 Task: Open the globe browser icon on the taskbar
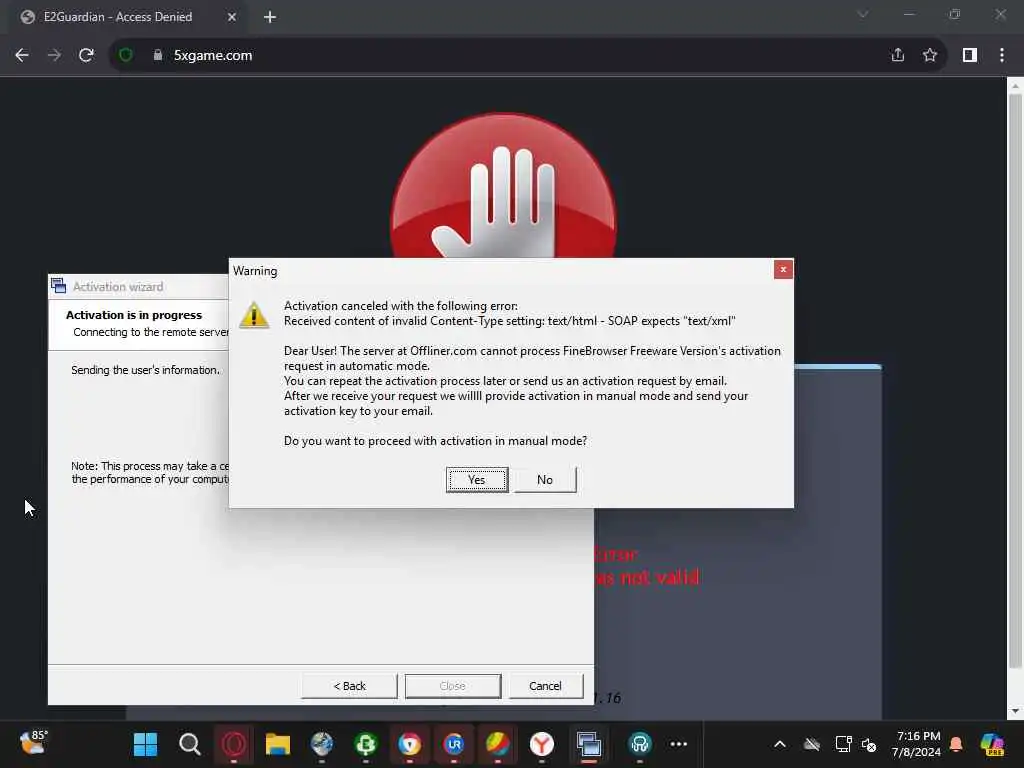(x=322, y=744)
